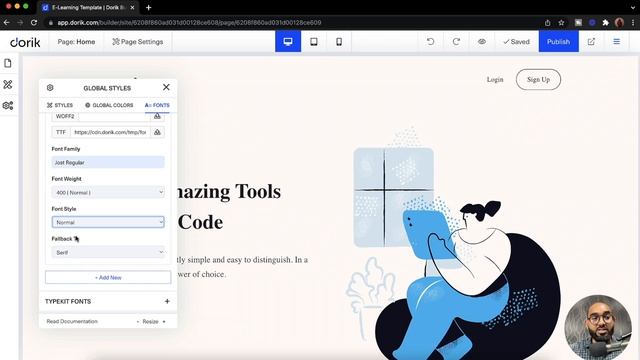Click the redo arrow icon

456,42
